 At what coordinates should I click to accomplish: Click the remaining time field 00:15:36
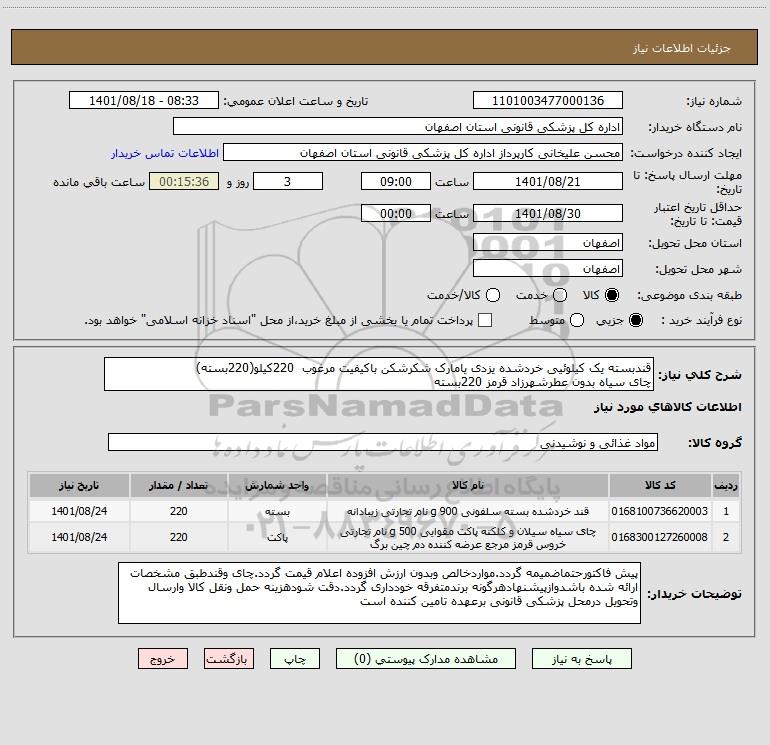pos(184,181)
